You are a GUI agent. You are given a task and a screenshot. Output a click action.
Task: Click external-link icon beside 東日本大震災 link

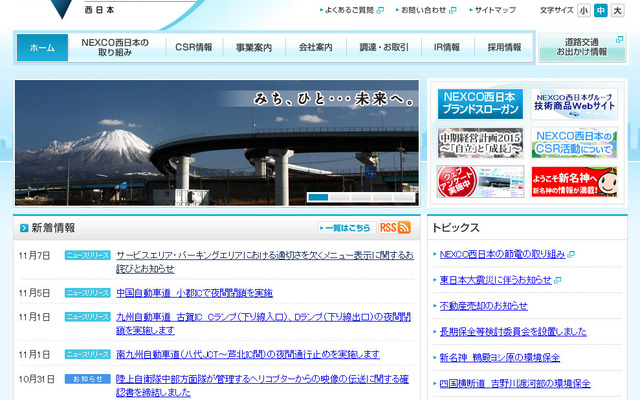coord(557,280)
